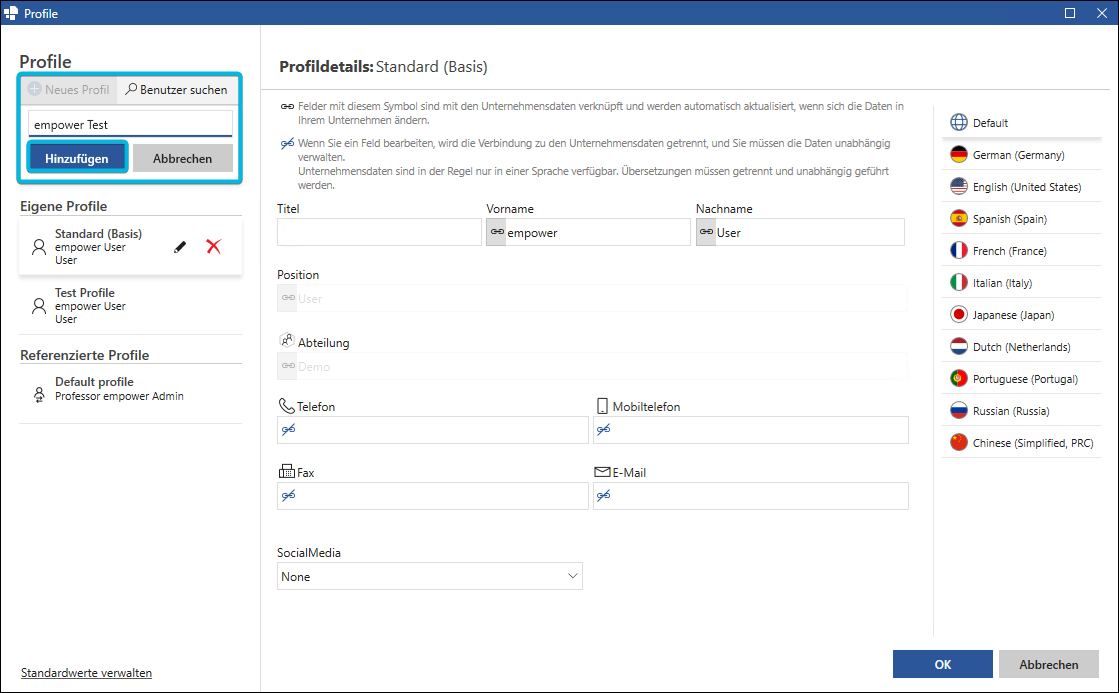Open the SocialMedia dropdown
Screen dimensions: 1119x693
430,576
